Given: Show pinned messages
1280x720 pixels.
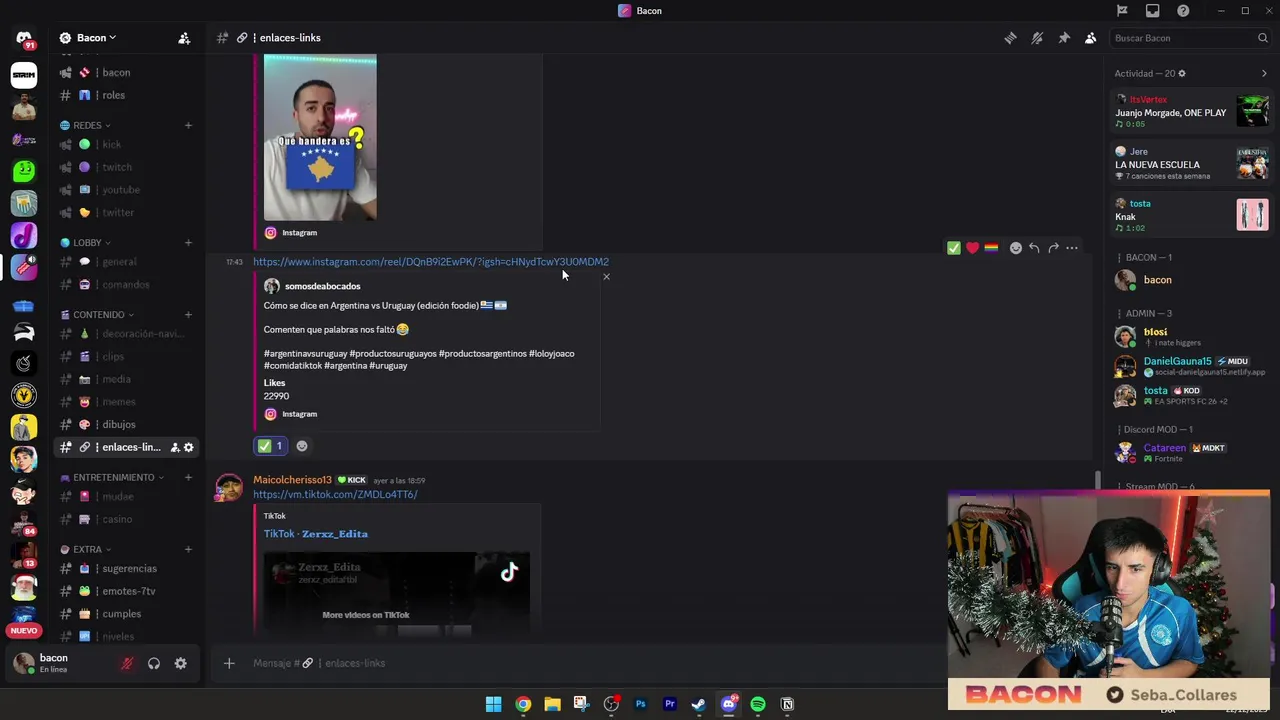Looking at the screenshot, I should [1064, 38].
